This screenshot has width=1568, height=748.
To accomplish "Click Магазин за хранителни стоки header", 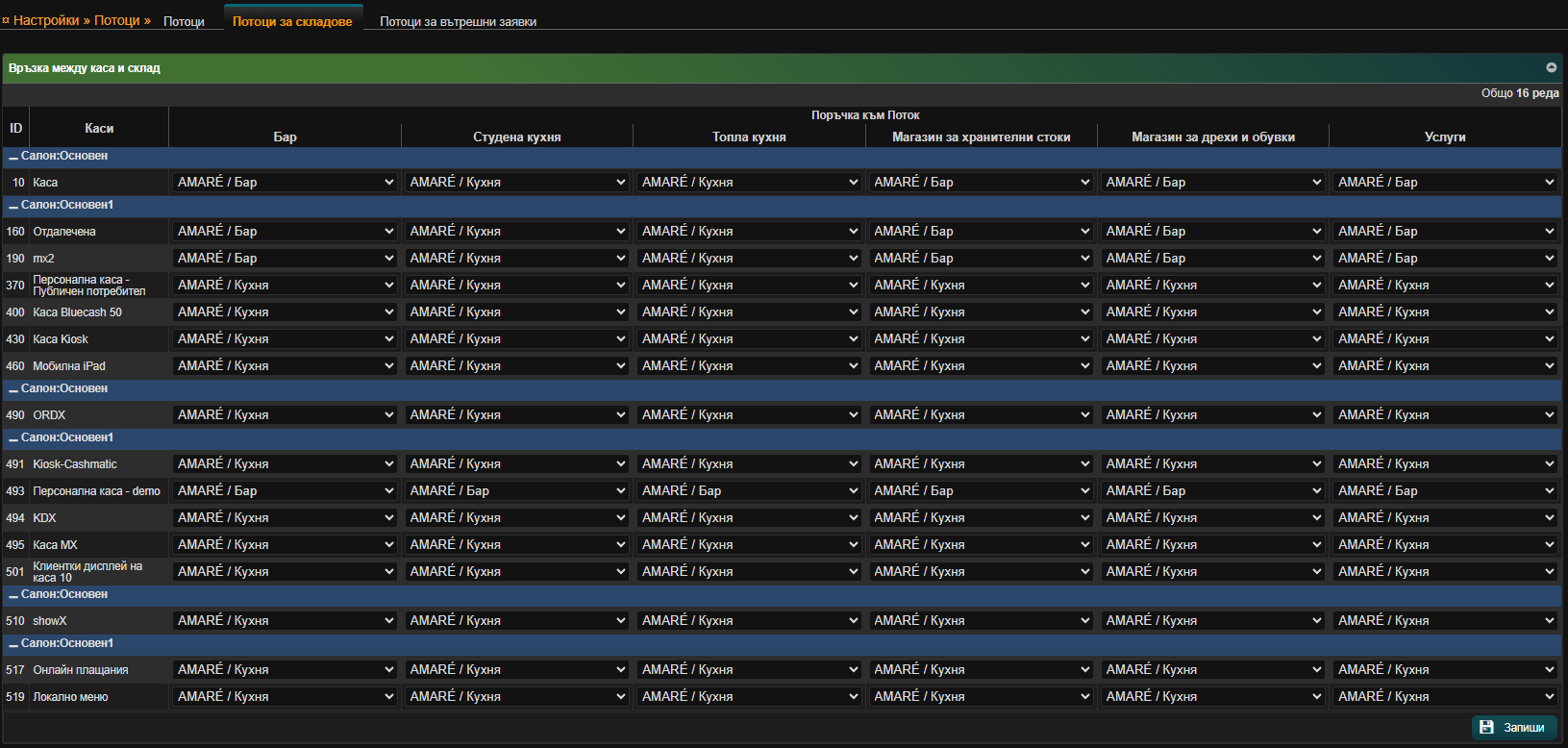I will click(982, 137).
